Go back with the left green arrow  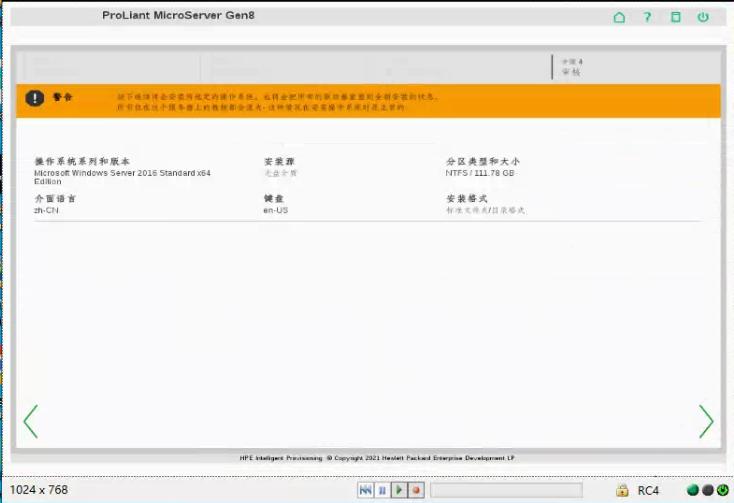pos(31,421)
